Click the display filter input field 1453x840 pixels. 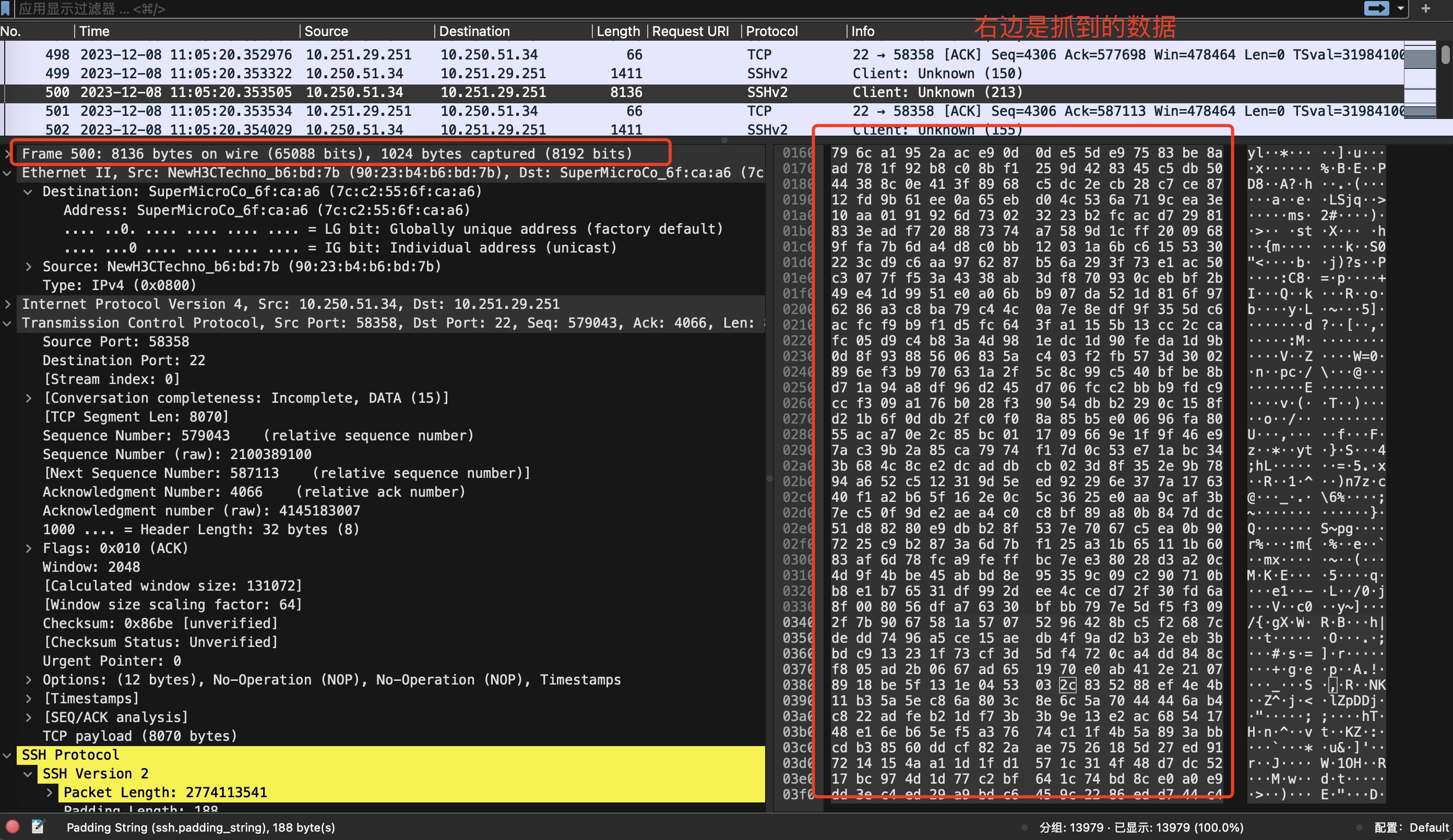[686, 8]
